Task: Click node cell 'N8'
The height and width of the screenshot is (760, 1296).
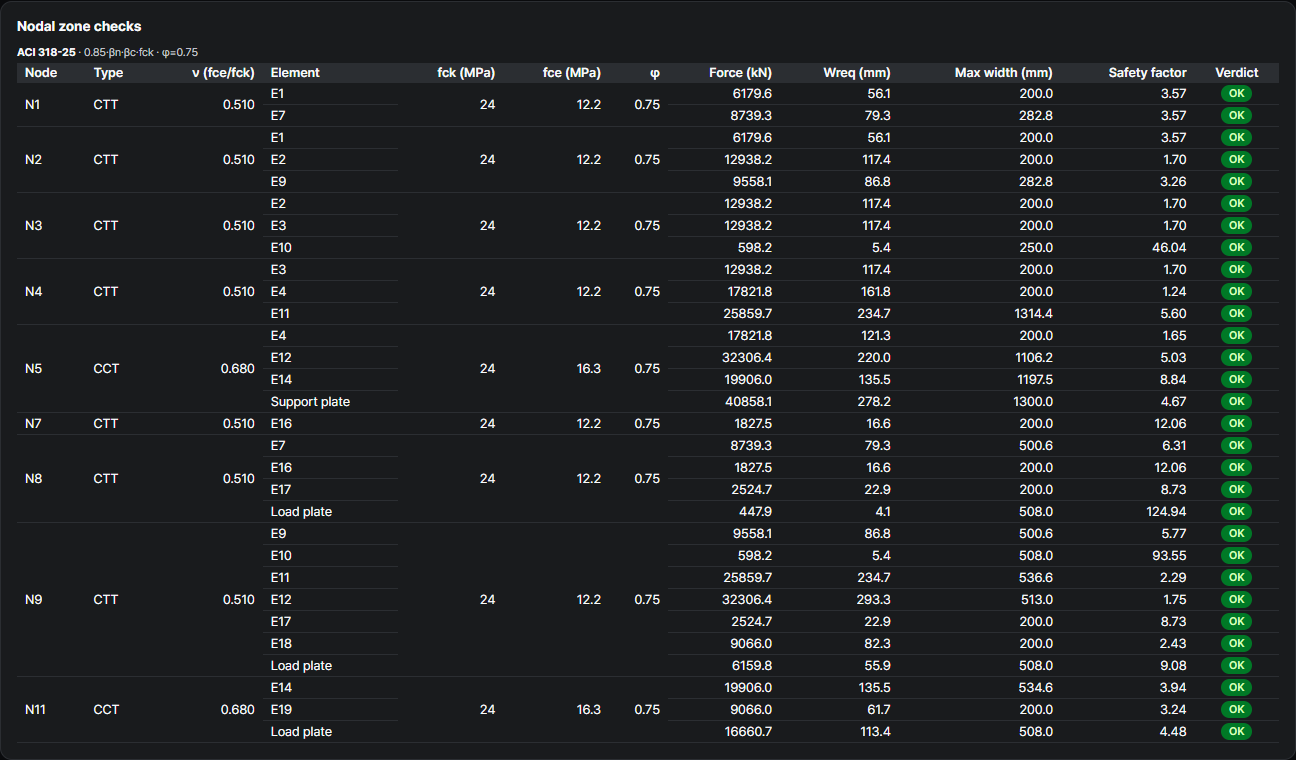Action: click(x=34, y=478)
